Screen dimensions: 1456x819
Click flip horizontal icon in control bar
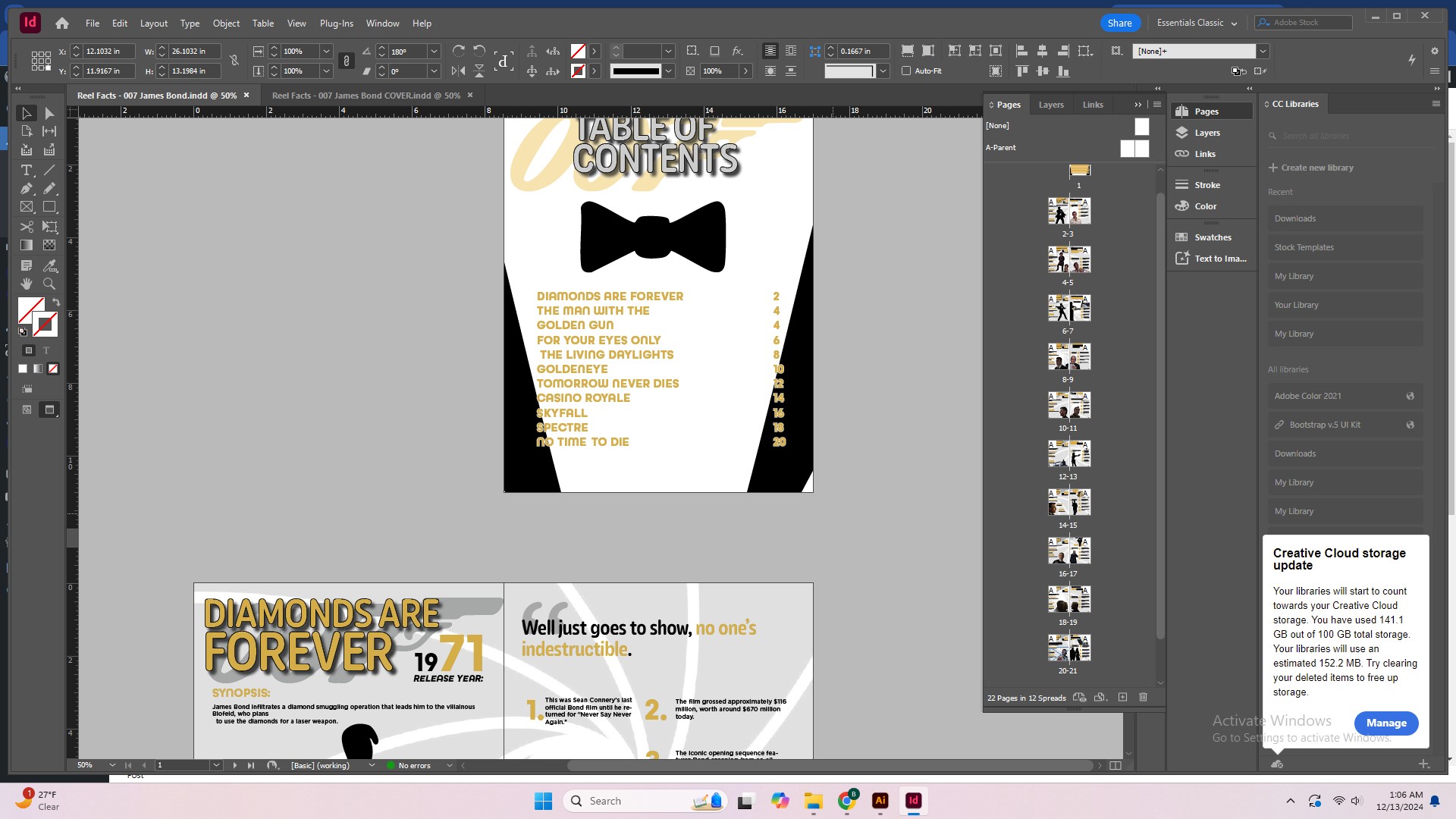tap(458, 71)
